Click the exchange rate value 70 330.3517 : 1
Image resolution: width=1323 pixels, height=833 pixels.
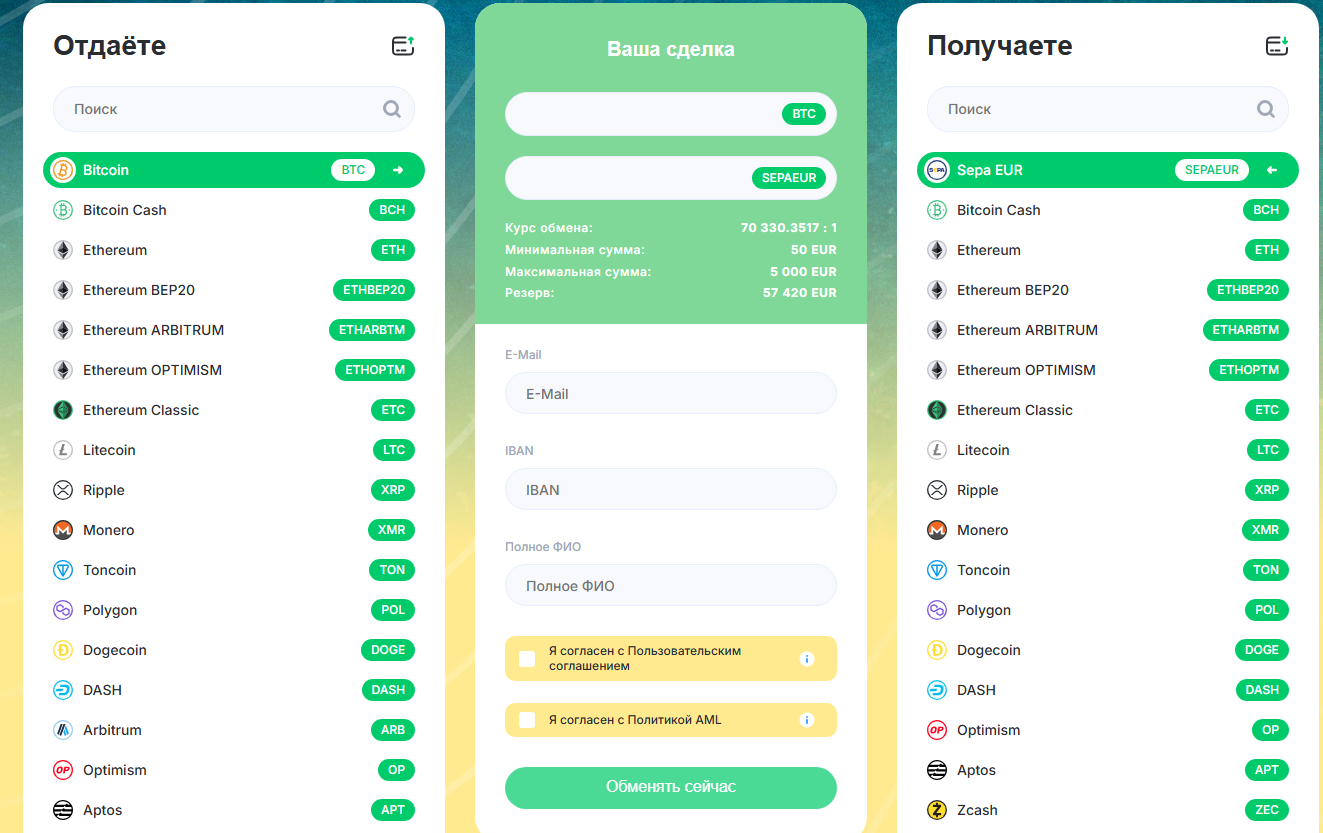[789, 228]
